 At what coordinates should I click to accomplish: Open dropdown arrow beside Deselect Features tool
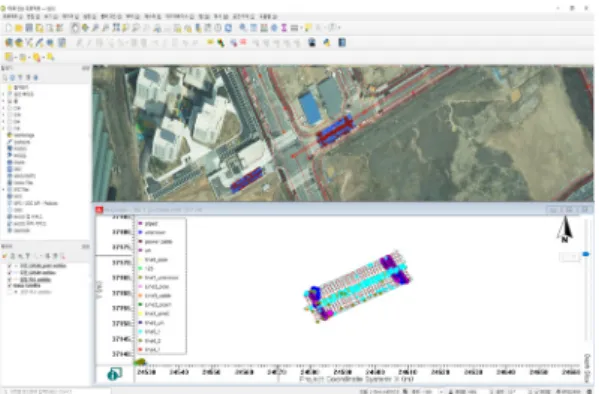click(44, 57)
